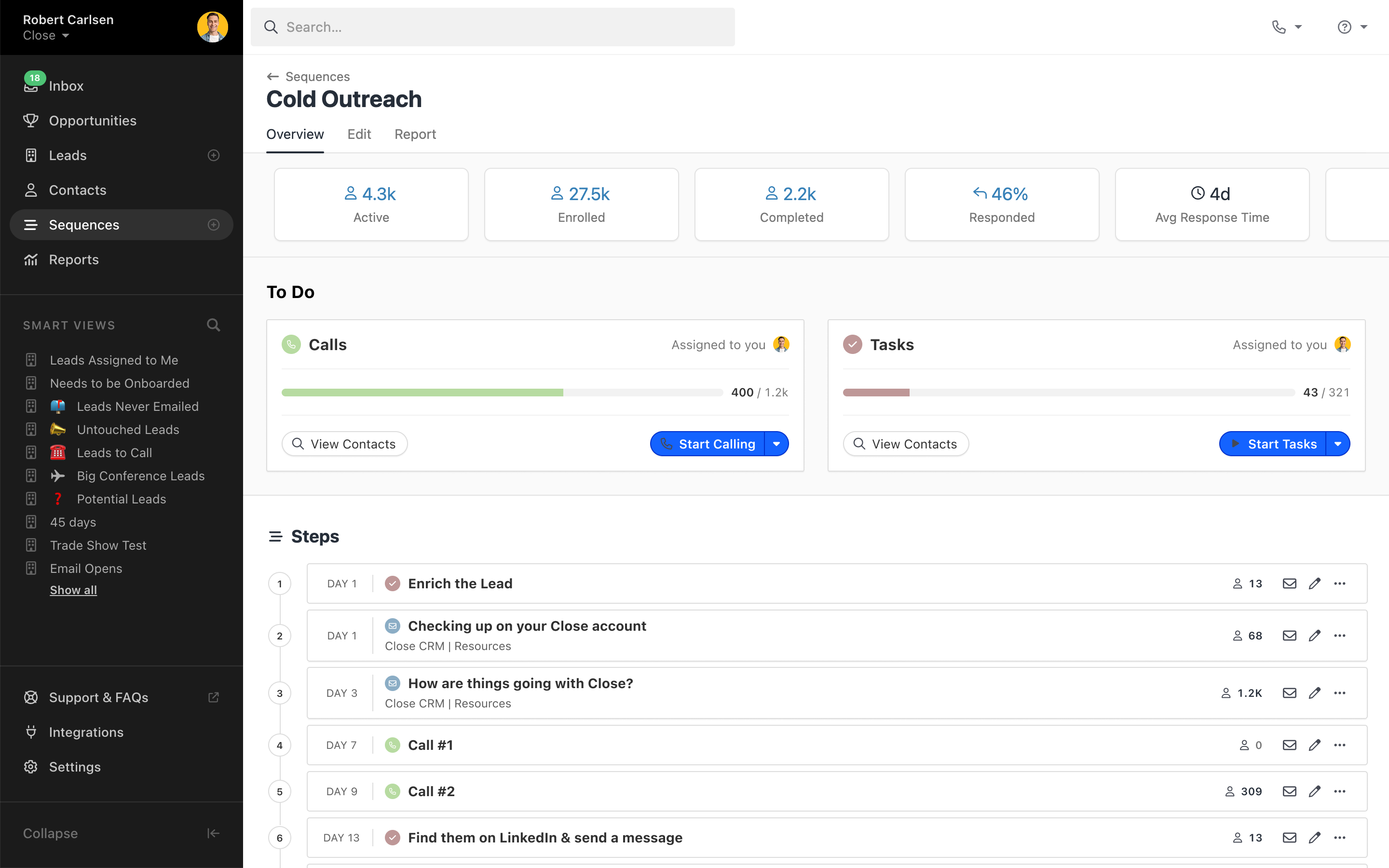Switch to the Report tab
This screenshot has height=868, width=1389.
(x=415, y=134)
